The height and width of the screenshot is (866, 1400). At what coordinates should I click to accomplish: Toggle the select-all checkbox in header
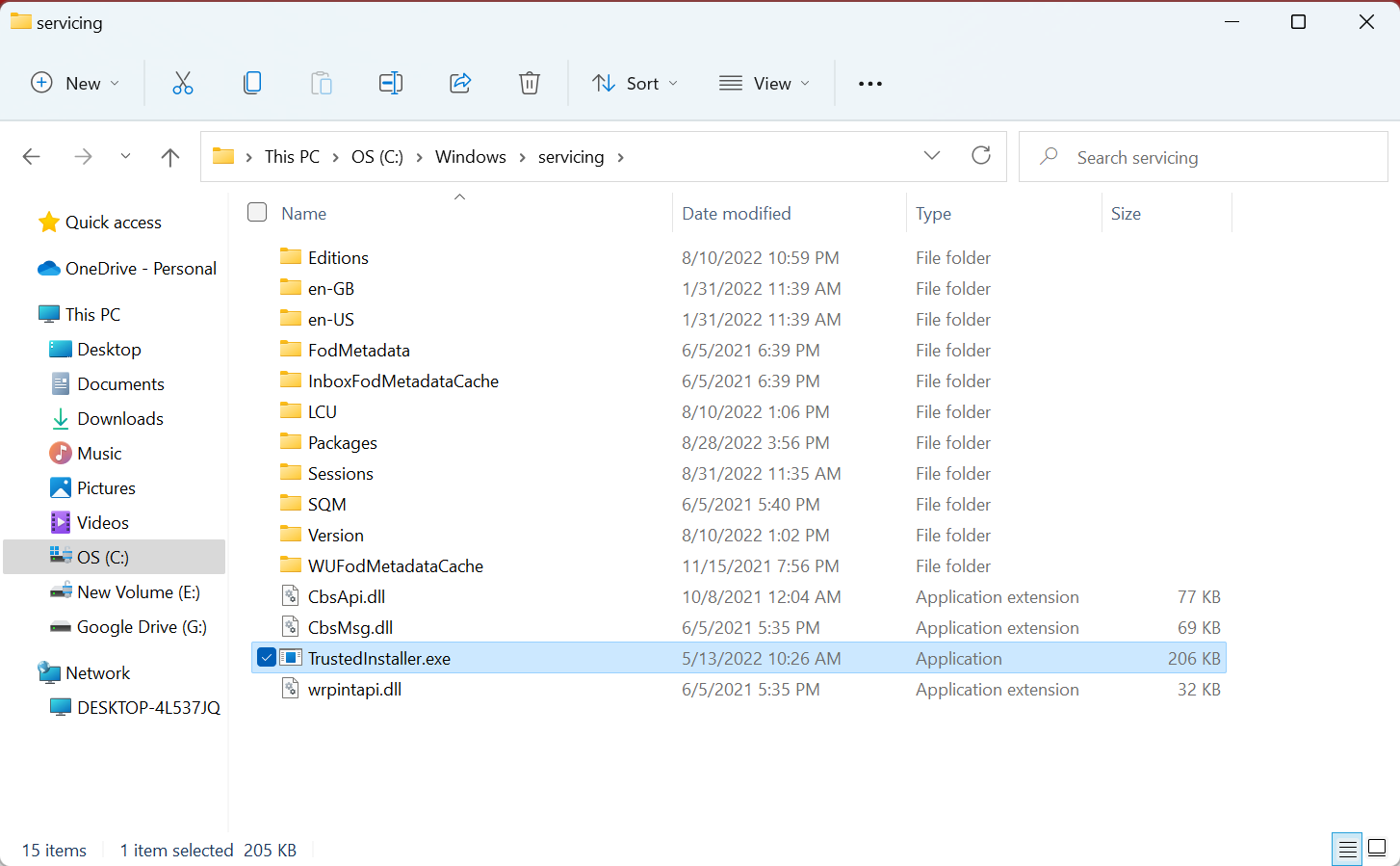(x=257, y=212)
